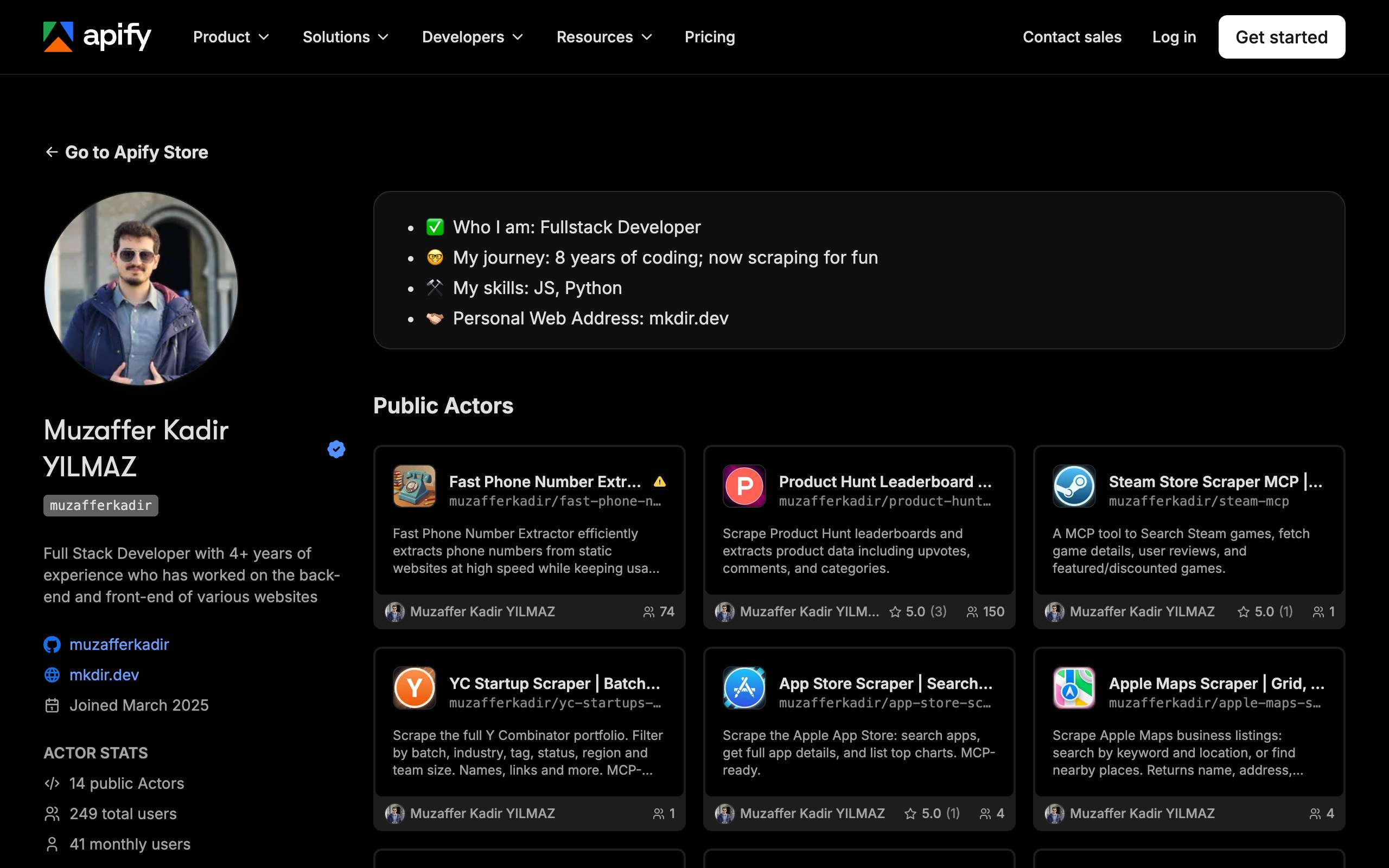
Task: Click the back arrow before Go to Apify Store
Action: click(52, 152)
